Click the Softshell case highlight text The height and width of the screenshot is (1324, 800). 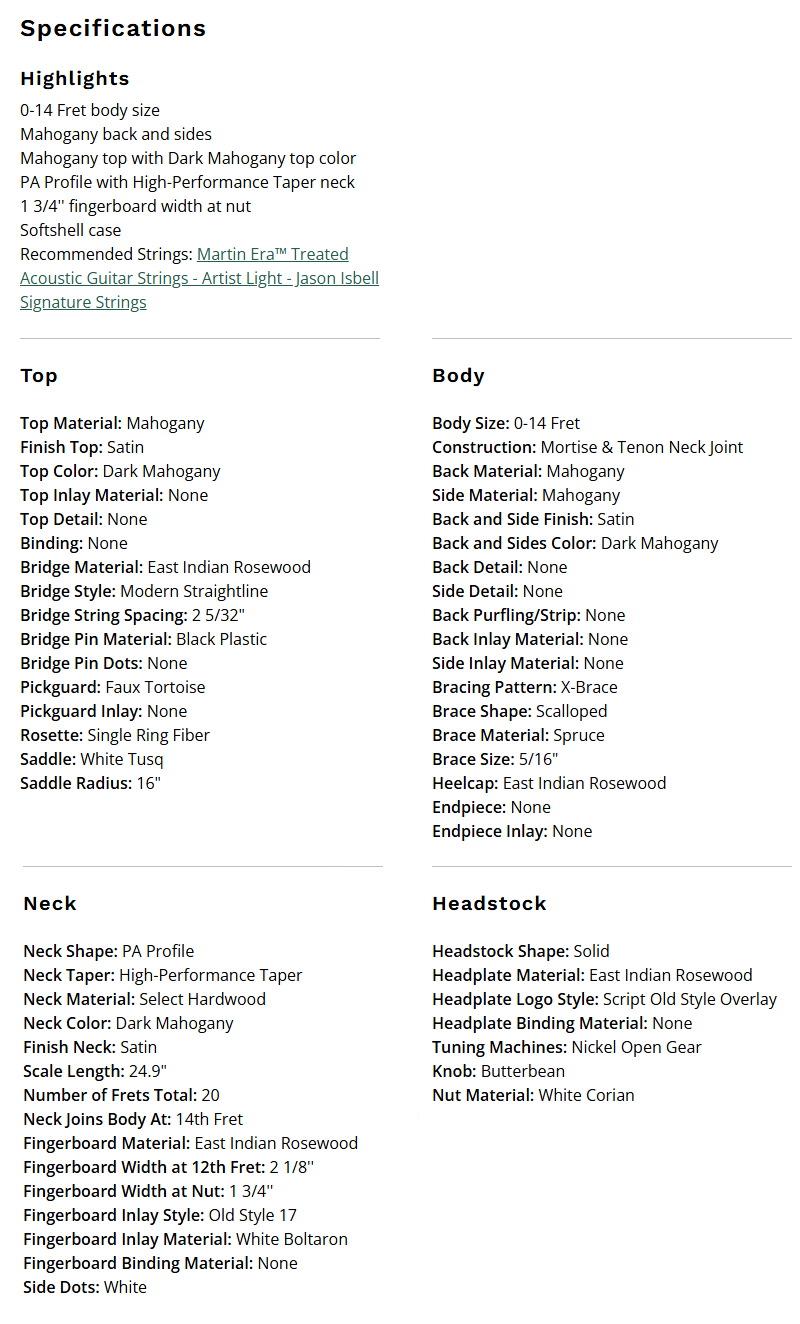pyautogui.click(x=70, y=230)
